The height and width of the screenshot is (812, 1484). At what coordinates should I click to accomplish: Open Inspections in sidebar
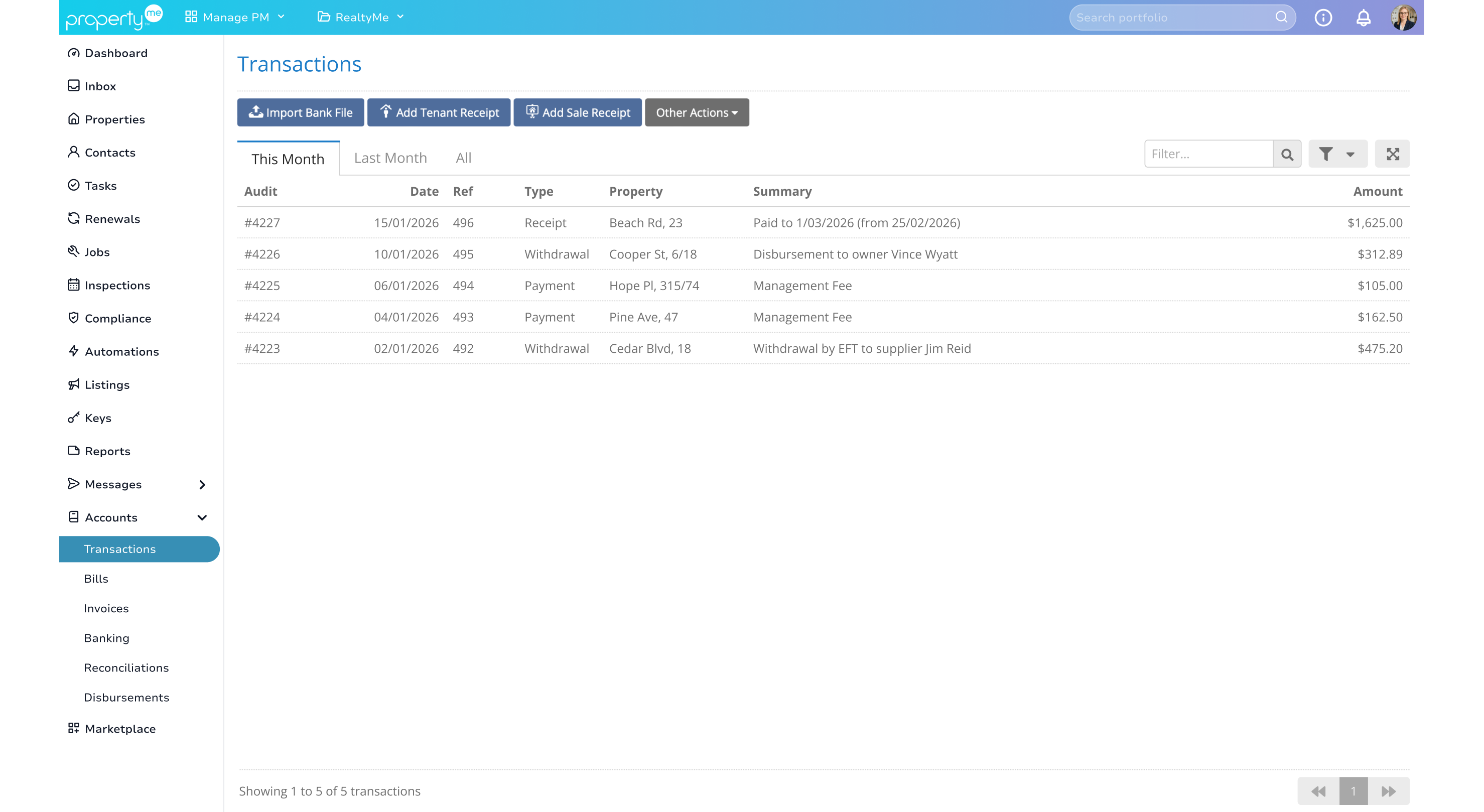[108, 285]
